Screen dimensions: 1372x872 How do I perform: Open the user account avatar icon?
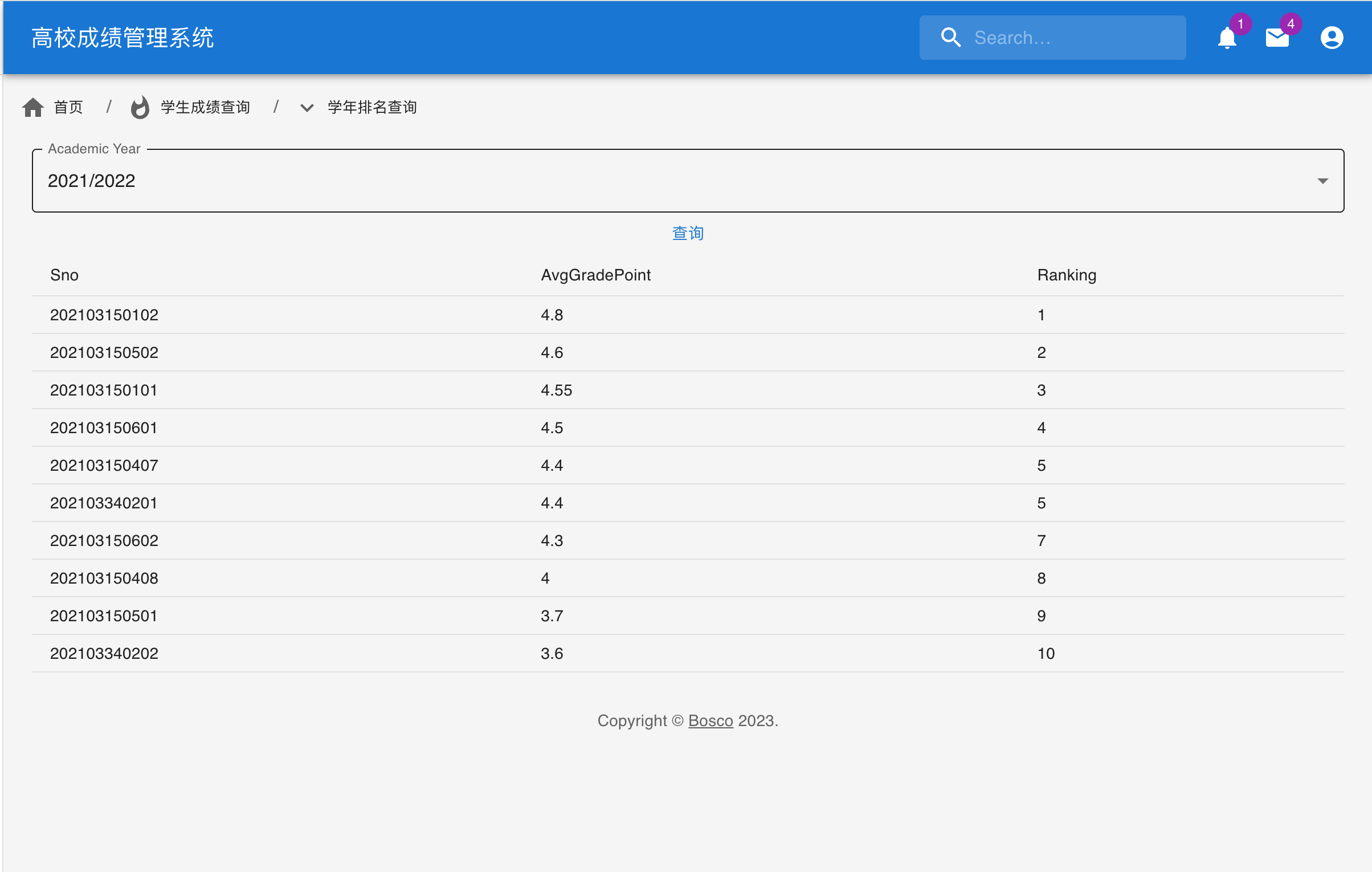[1332, 38]
